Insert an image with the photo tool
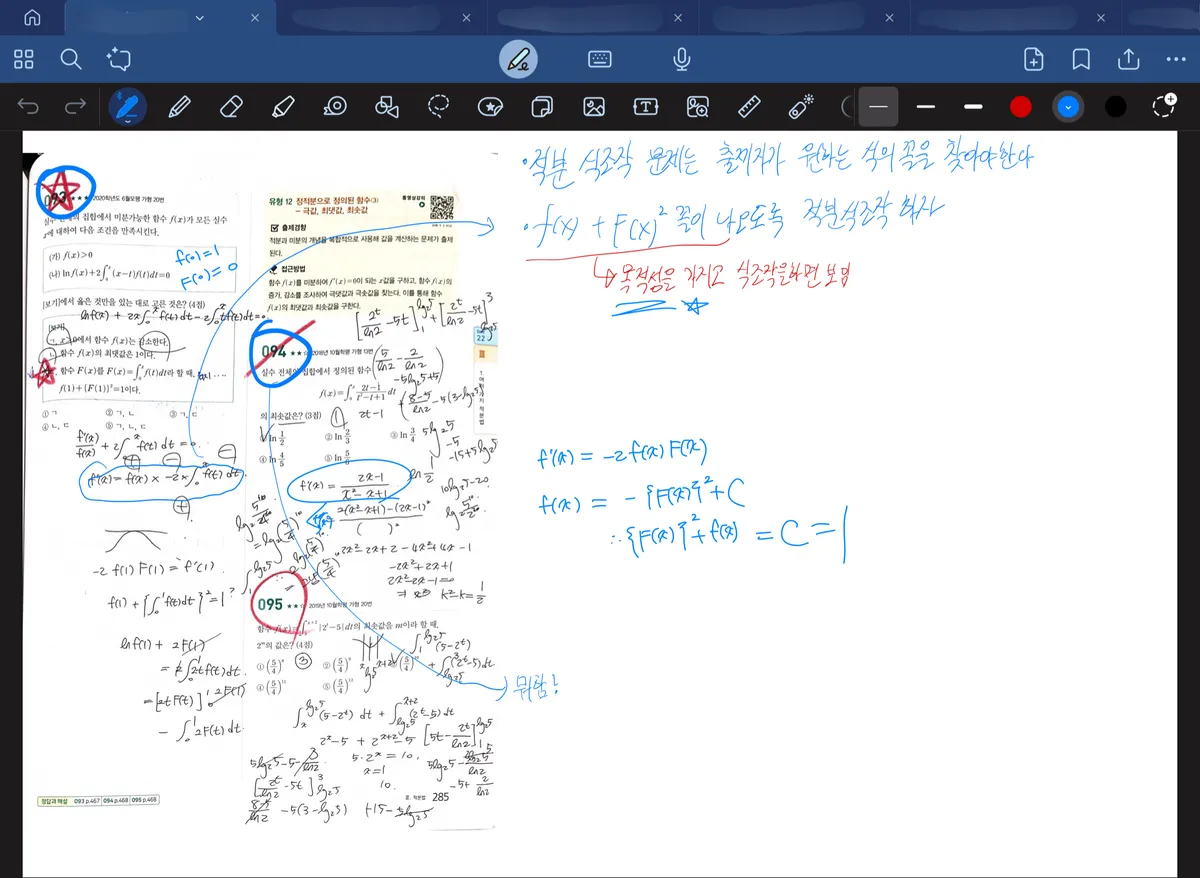The image size is (1200, 878). (x=594, y=106)
